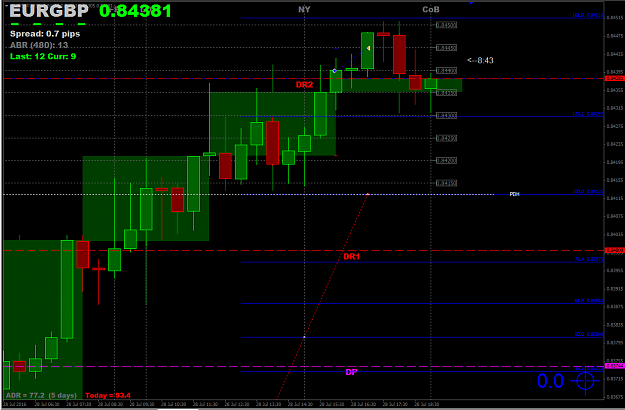Click the EURGBP symbol title
Screen dimensions: 625x410
click(49, 11)
